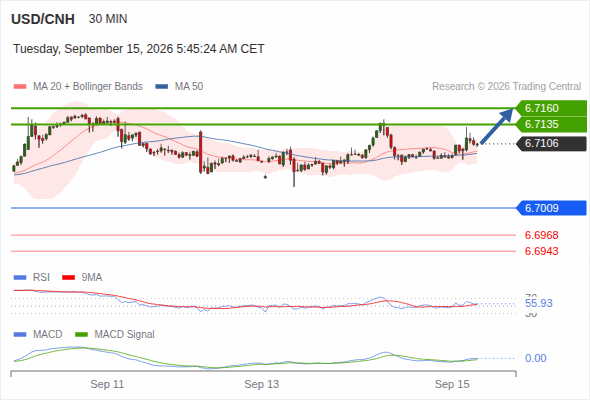Select the 6.7160 resistance price tag
Screen dimensions: 590x400
[551, 108]
